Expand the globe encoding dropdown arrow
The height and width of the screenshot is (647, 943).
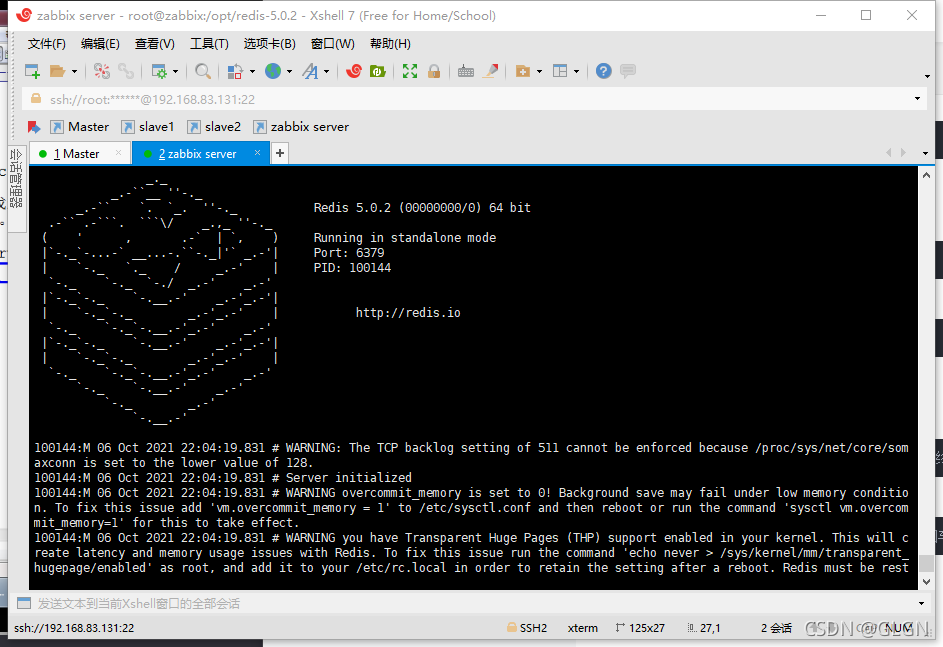[x=289, y=72]
